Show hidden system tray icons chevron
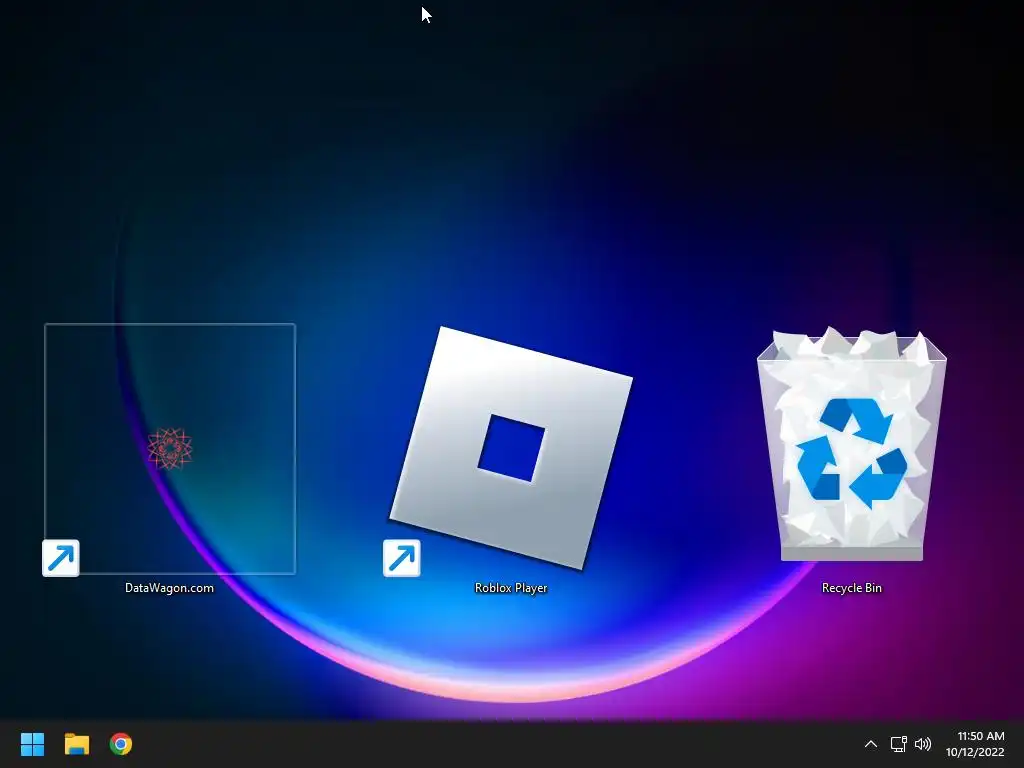The width and height of the screenshot is (1024, 768). [871, 744]
